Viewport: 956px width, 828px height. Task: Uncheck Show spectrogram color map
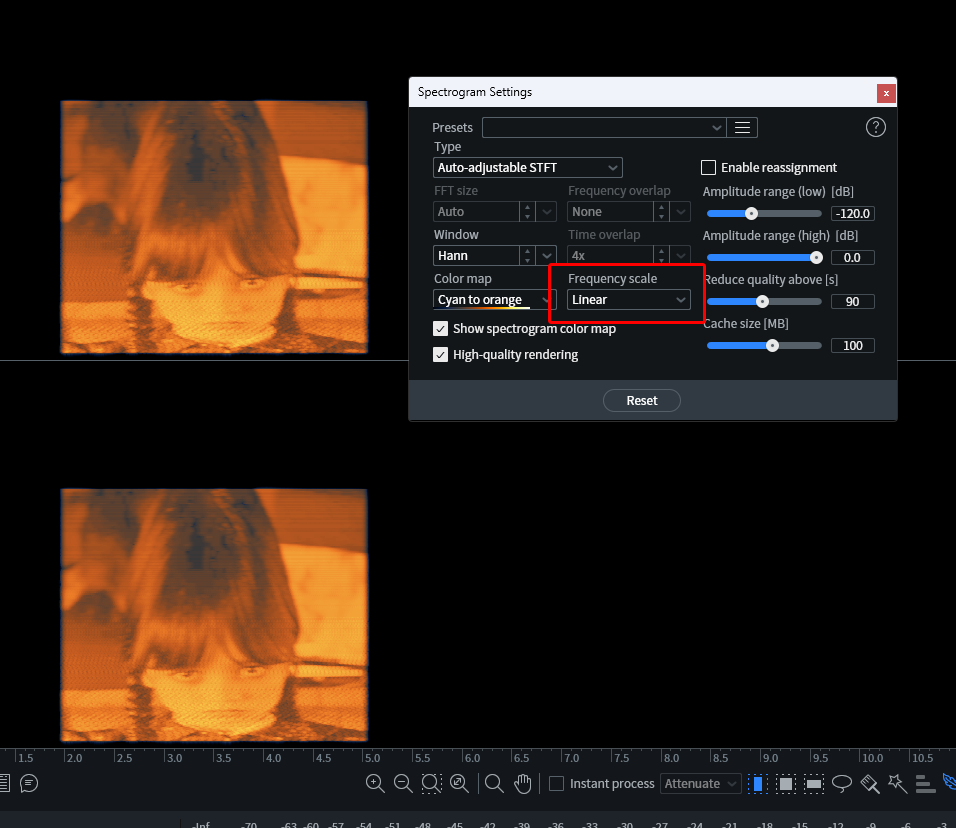[441, 328]
